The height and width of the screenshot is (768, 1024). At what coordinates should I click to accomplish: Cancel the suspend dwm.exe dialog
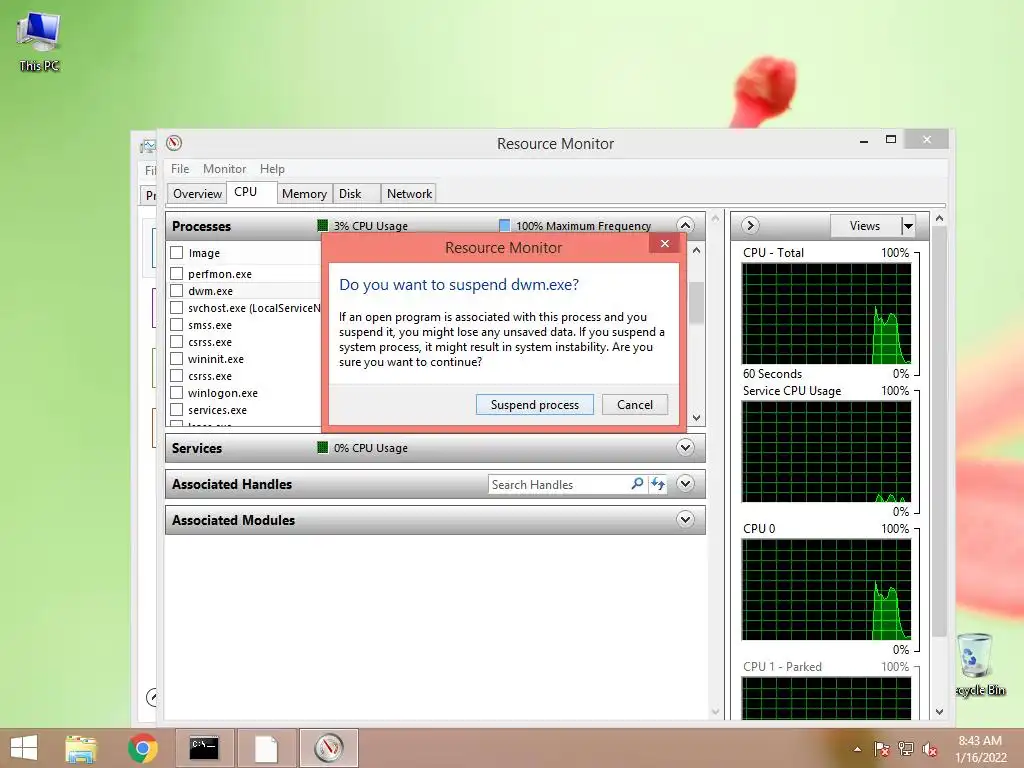pyautogui.click(x=635, y=405)
